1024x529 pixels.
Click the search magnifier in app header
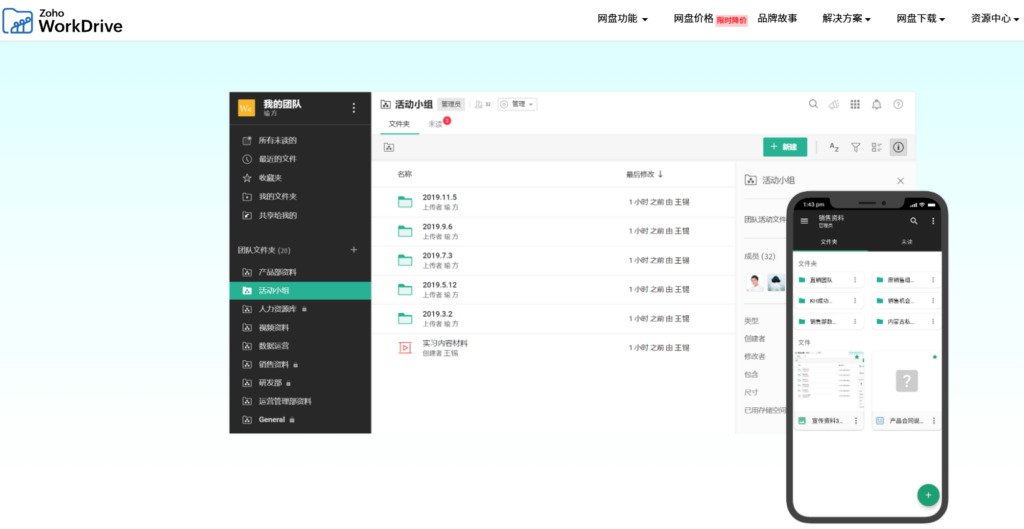813,104
